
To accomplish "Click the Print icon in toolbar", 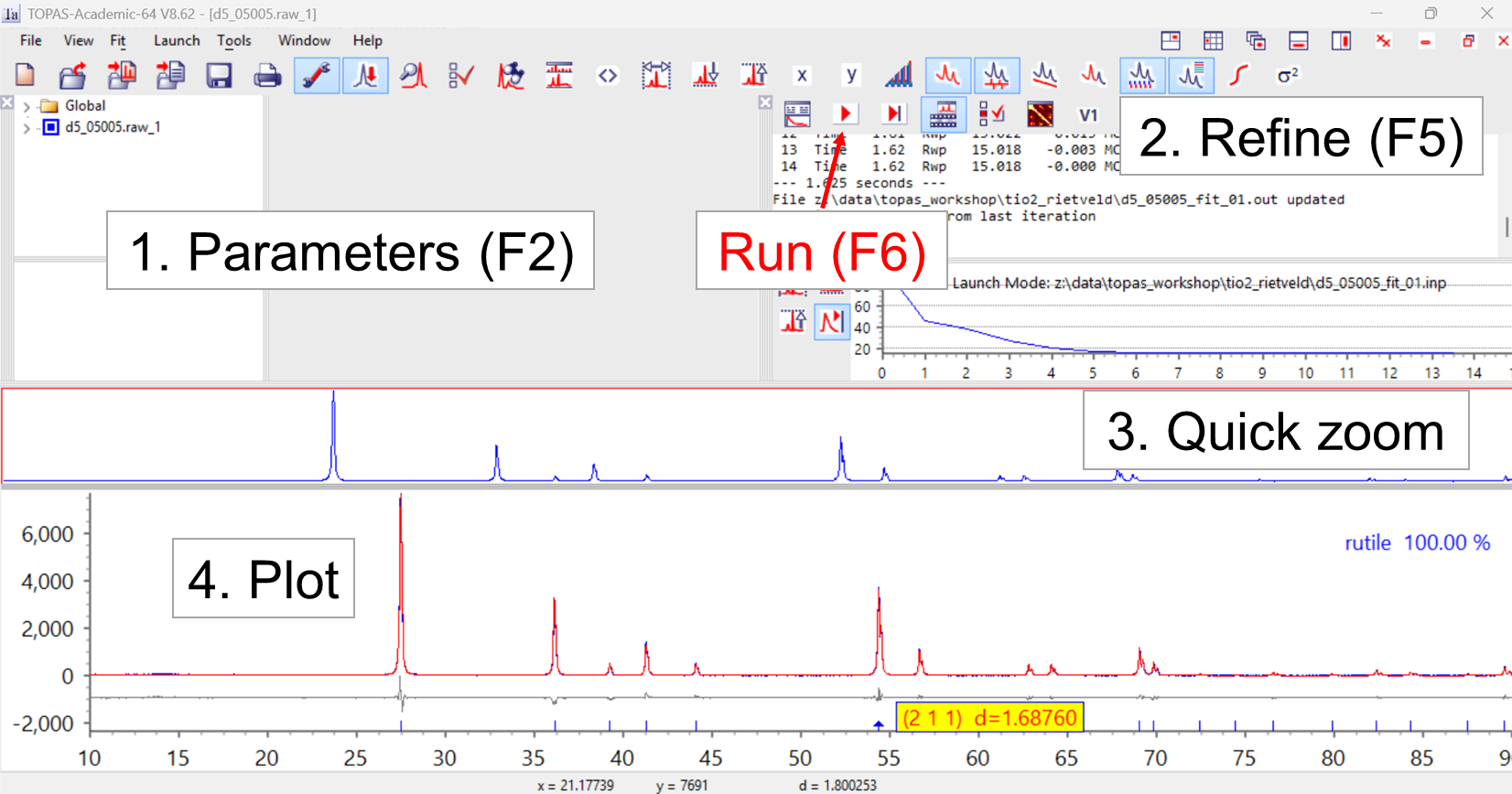I will tap(267, 75).
